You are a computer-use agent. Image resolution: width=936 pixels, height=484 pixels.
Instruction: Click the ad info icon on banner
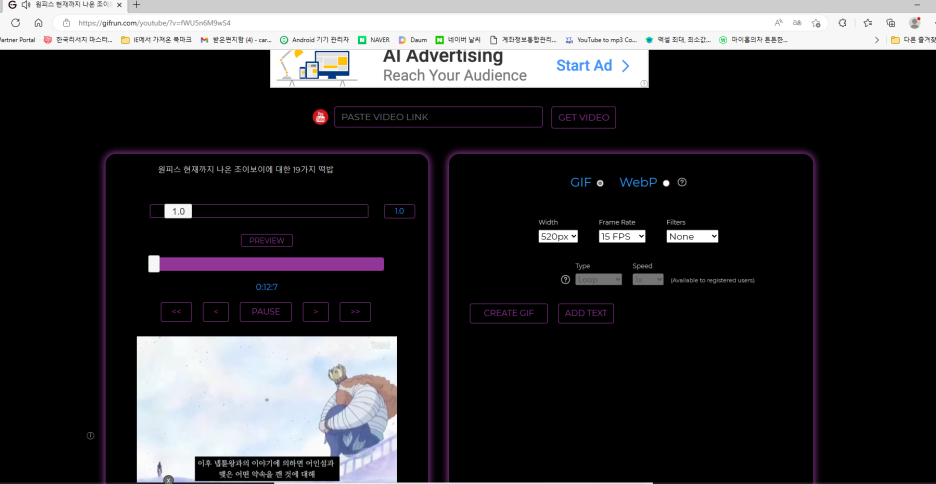(644, 84)
